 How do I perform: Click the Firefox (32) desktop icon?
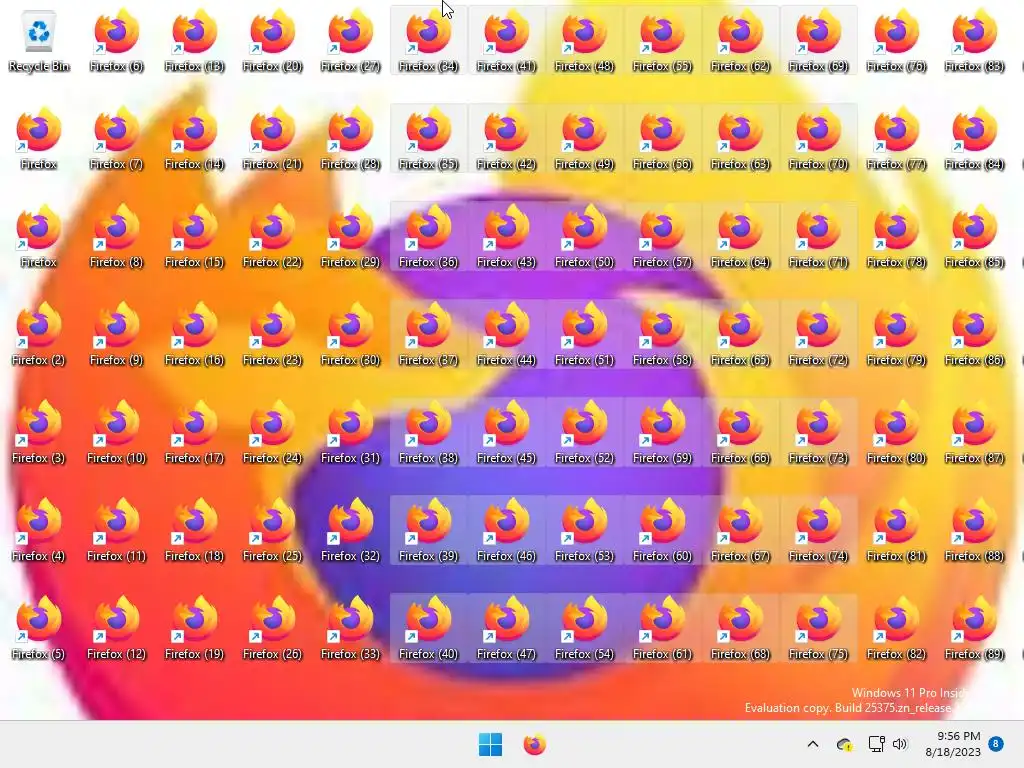click(x=351, y=530)
